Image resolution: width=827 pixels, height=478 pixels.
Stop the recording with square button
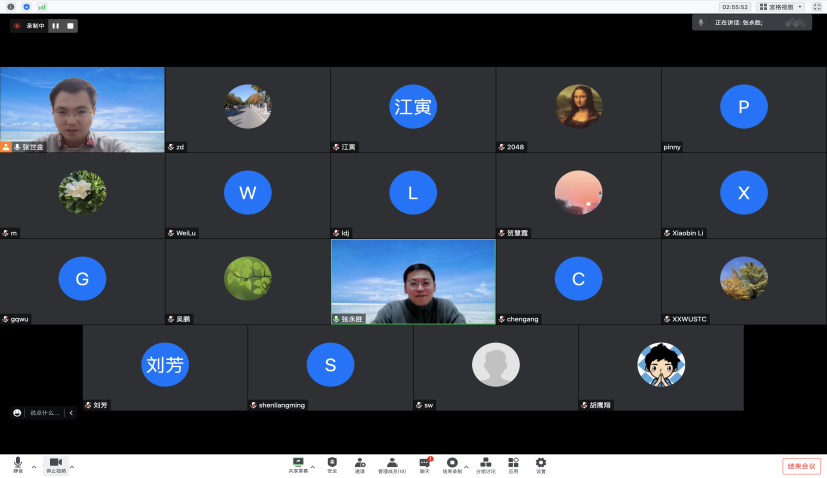pyautogui.click(x=70, y=26)
